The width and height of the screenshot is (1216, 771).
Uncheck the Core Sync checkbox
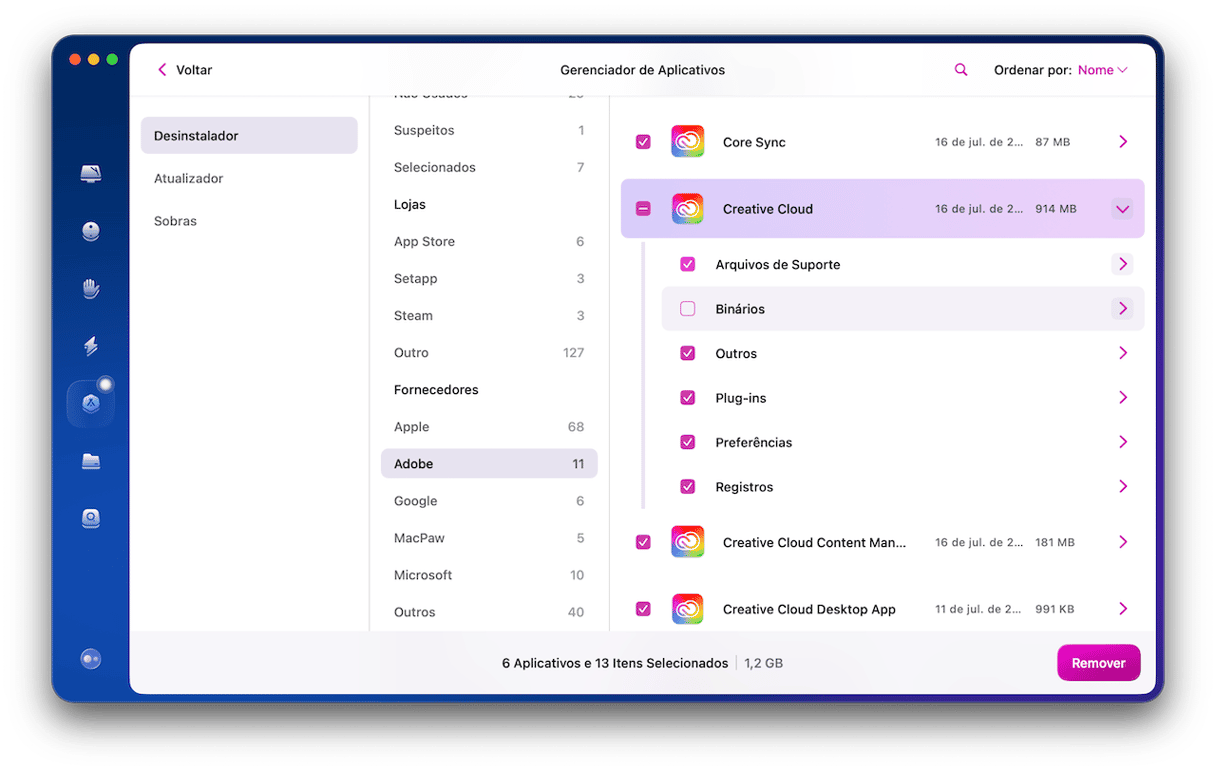coord(643,142)
